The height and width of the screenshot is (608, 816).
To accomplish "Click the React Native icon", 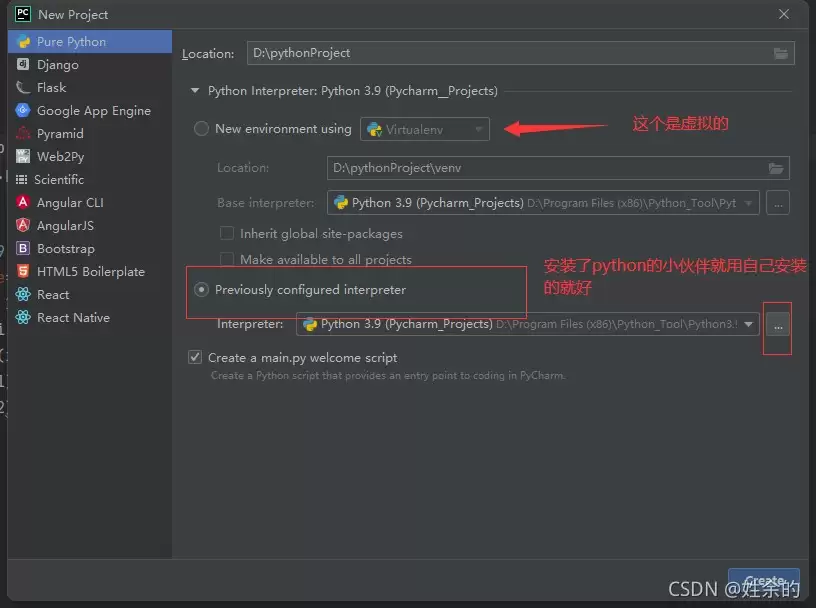I will 23,317.
